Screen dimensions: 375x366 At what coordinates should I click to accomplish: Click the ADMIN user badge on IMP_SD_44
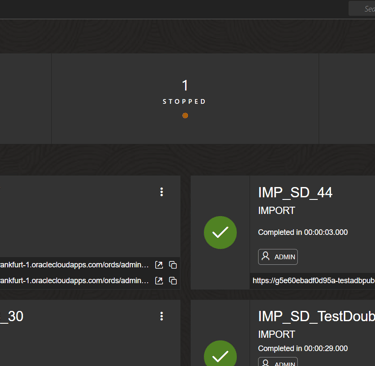click(x=278, y=257)
